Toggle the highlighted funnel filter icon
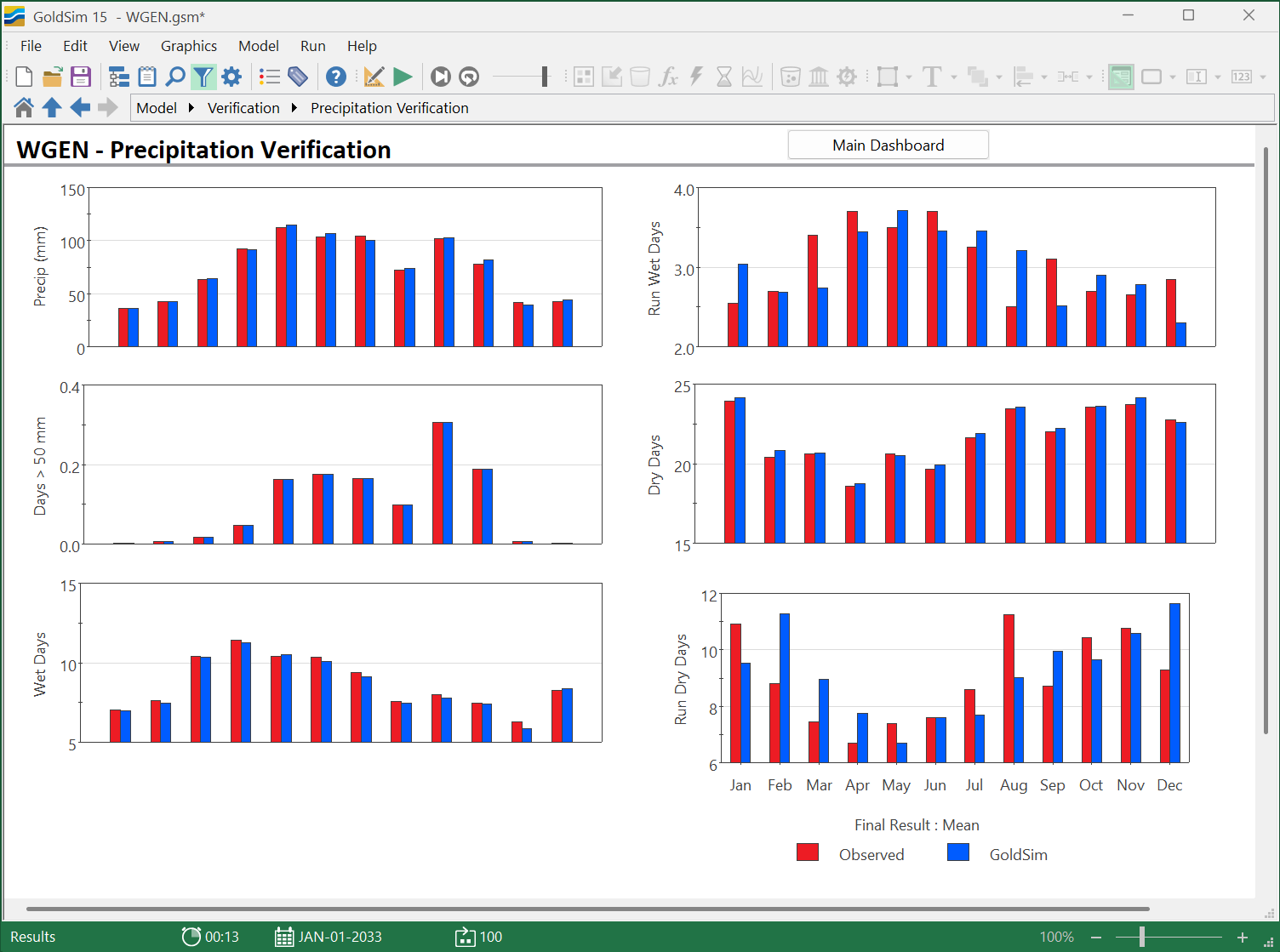The width and height of the screenshot is (1280, 952). point(203,77)
